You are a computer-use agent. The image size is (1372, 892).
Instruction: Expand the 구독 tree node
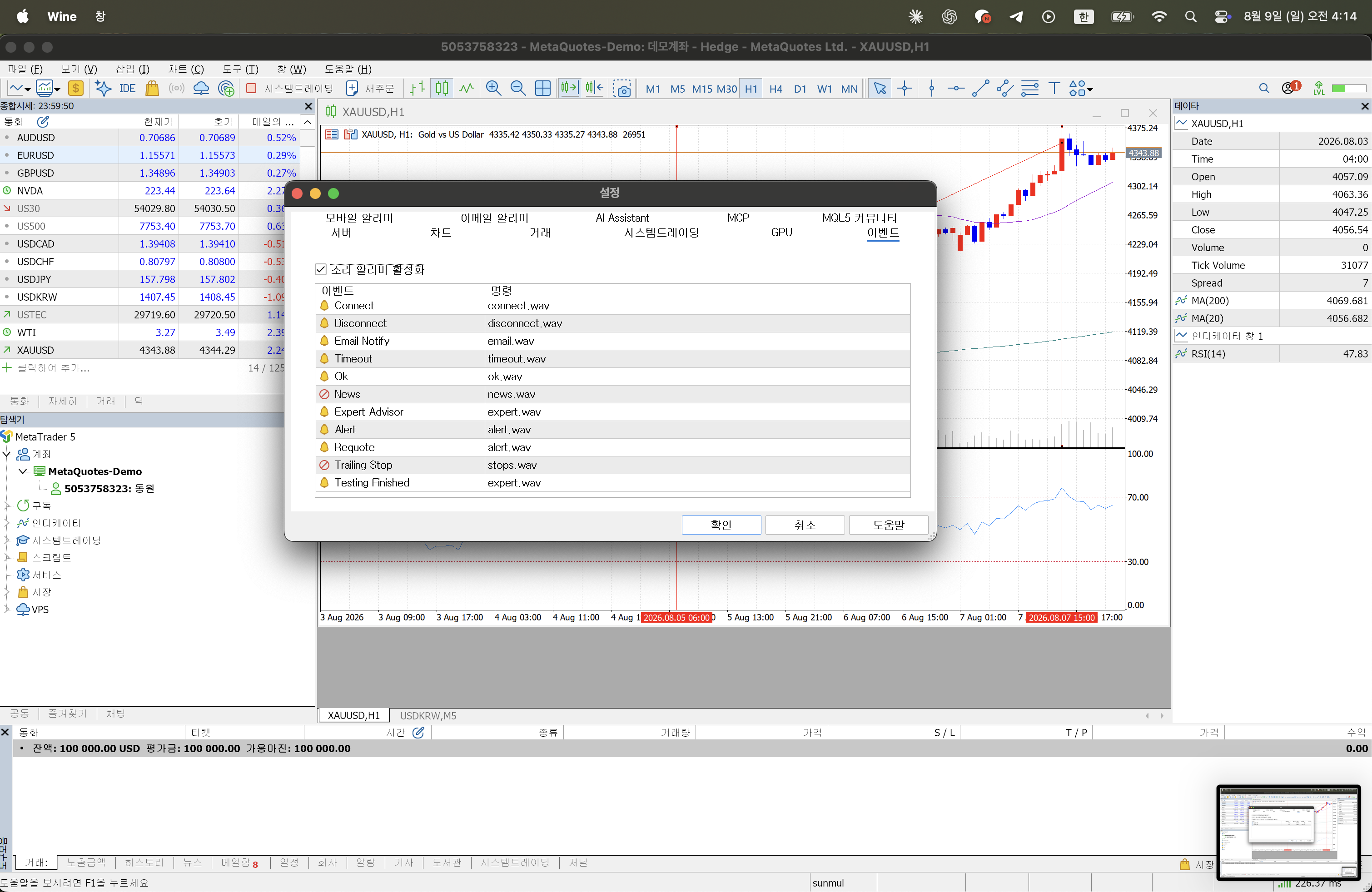tap(7, 505)
